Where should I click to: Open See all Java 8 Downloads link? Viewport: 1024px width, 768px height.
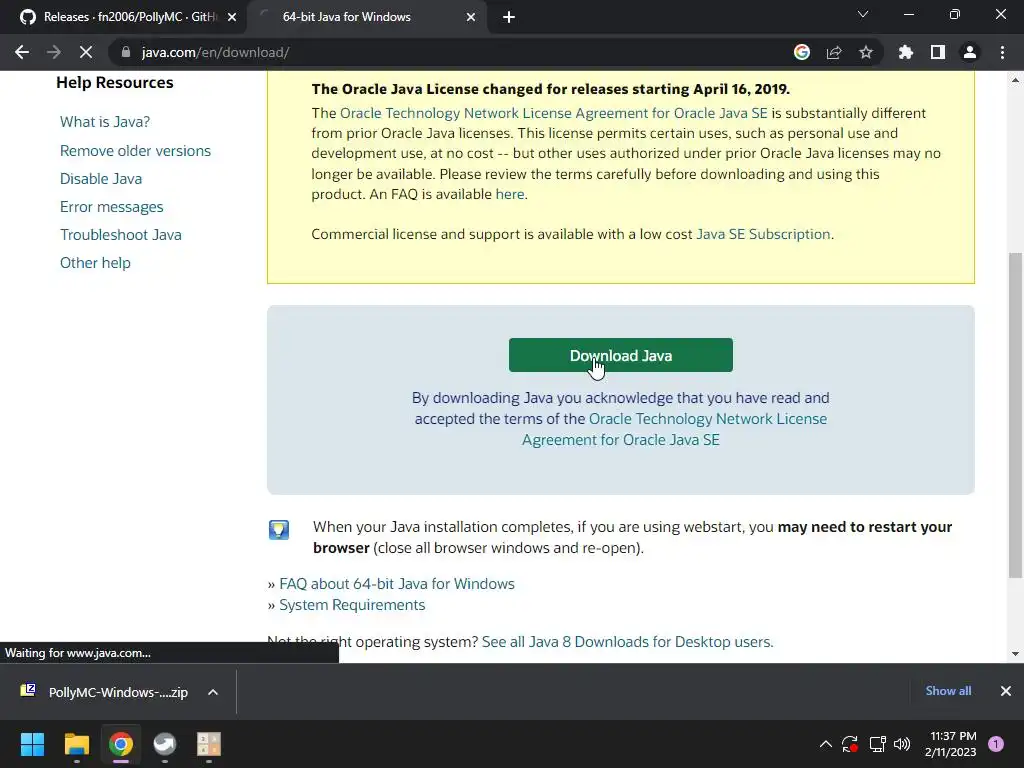tap(627, 641)
